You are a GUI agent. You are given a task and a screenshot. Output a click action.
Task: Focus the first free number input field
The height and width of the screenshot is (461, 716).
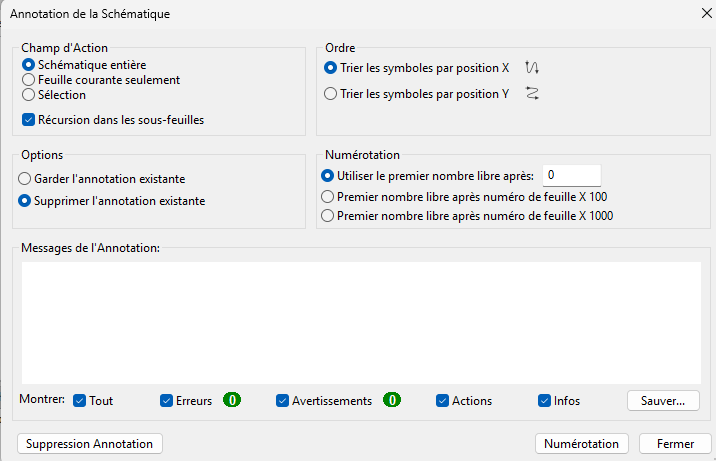point(572,175)
